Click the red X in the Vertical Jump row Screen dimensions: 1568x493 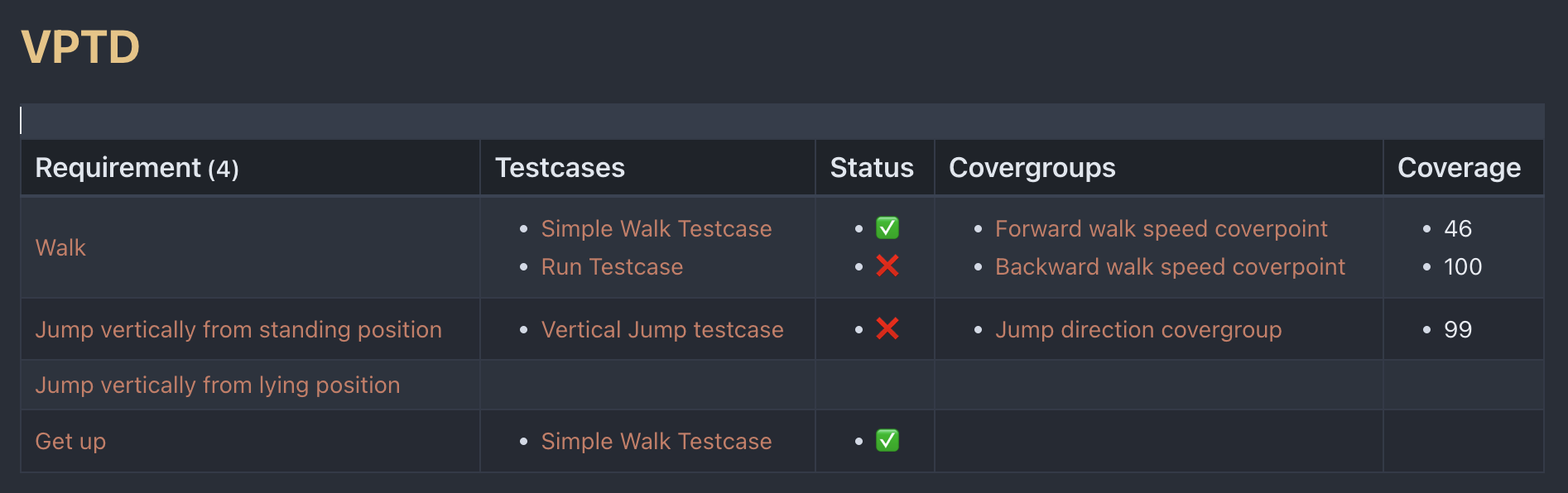887,329
